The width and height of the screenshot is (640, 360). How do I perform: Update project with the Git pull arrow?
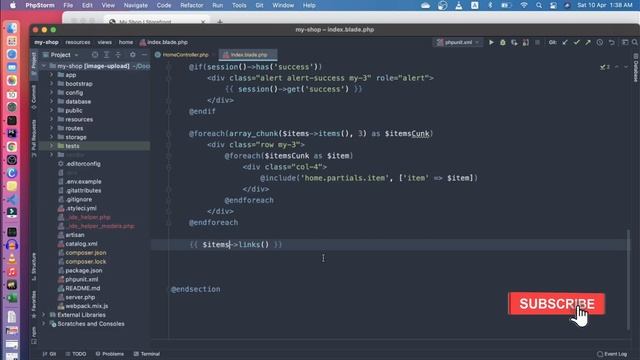(565, 42)
